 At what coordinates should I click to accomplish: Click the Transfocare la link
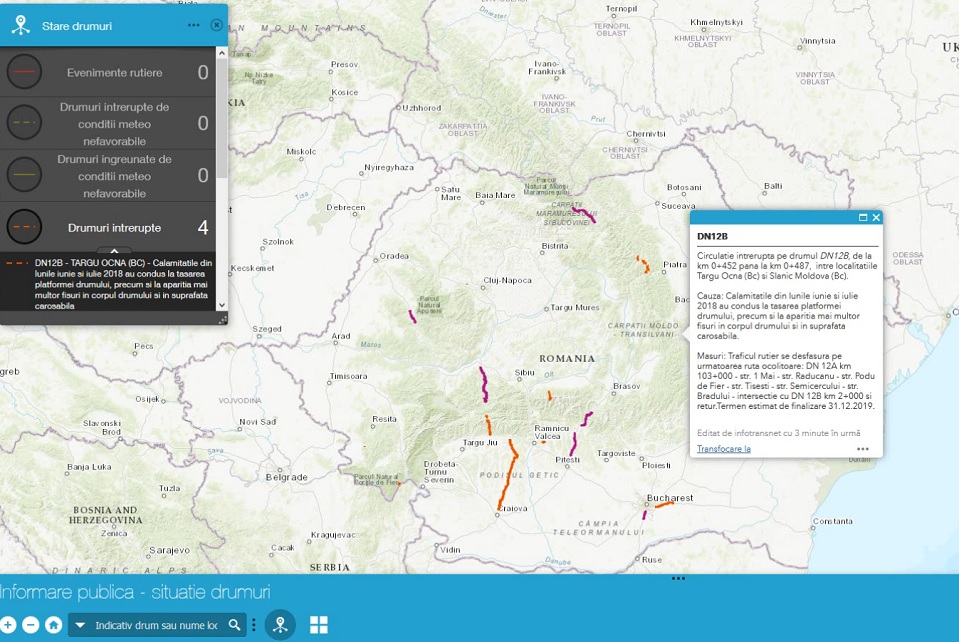click(x=723, y=449)
